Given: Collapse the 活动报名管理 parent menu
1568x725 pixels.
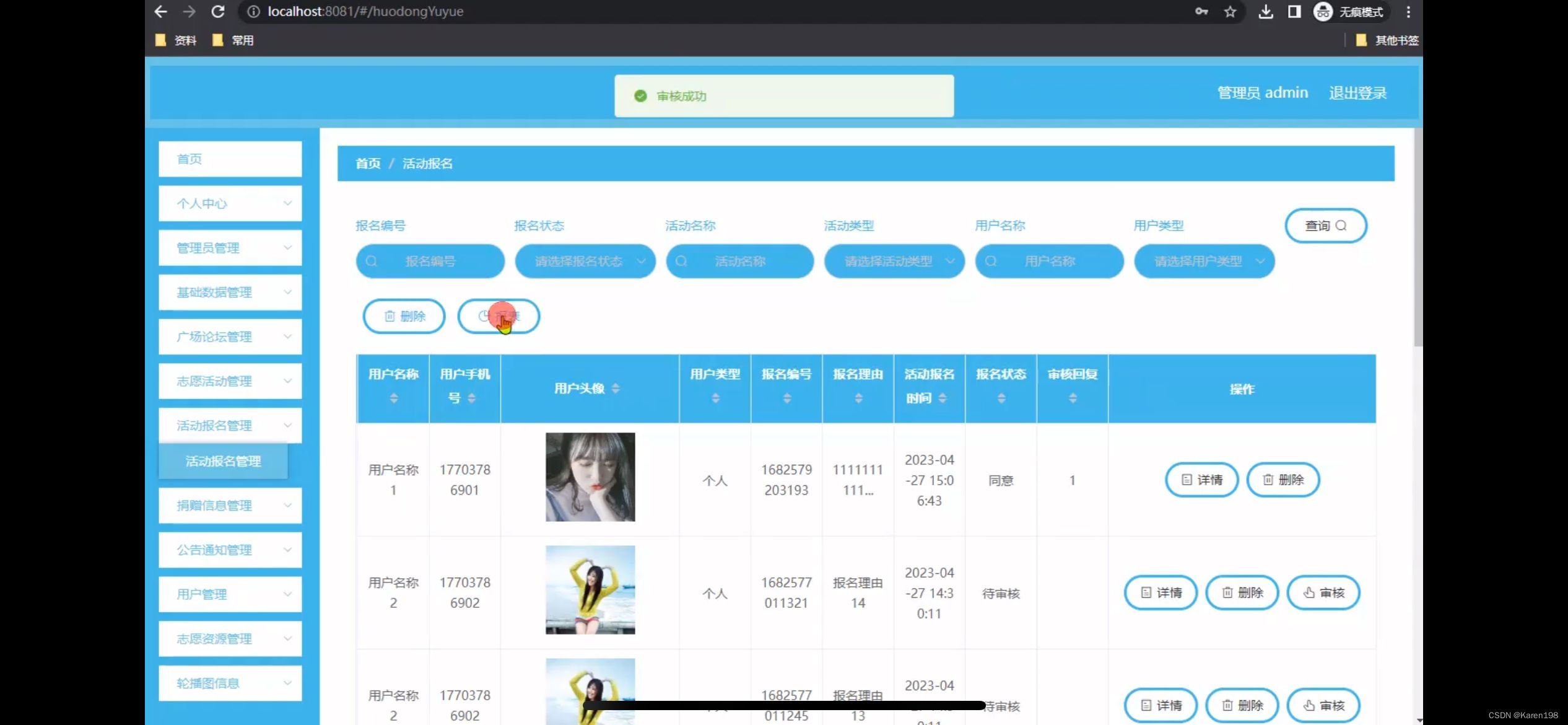Looking at the screenshot, I should coord(230,426).
